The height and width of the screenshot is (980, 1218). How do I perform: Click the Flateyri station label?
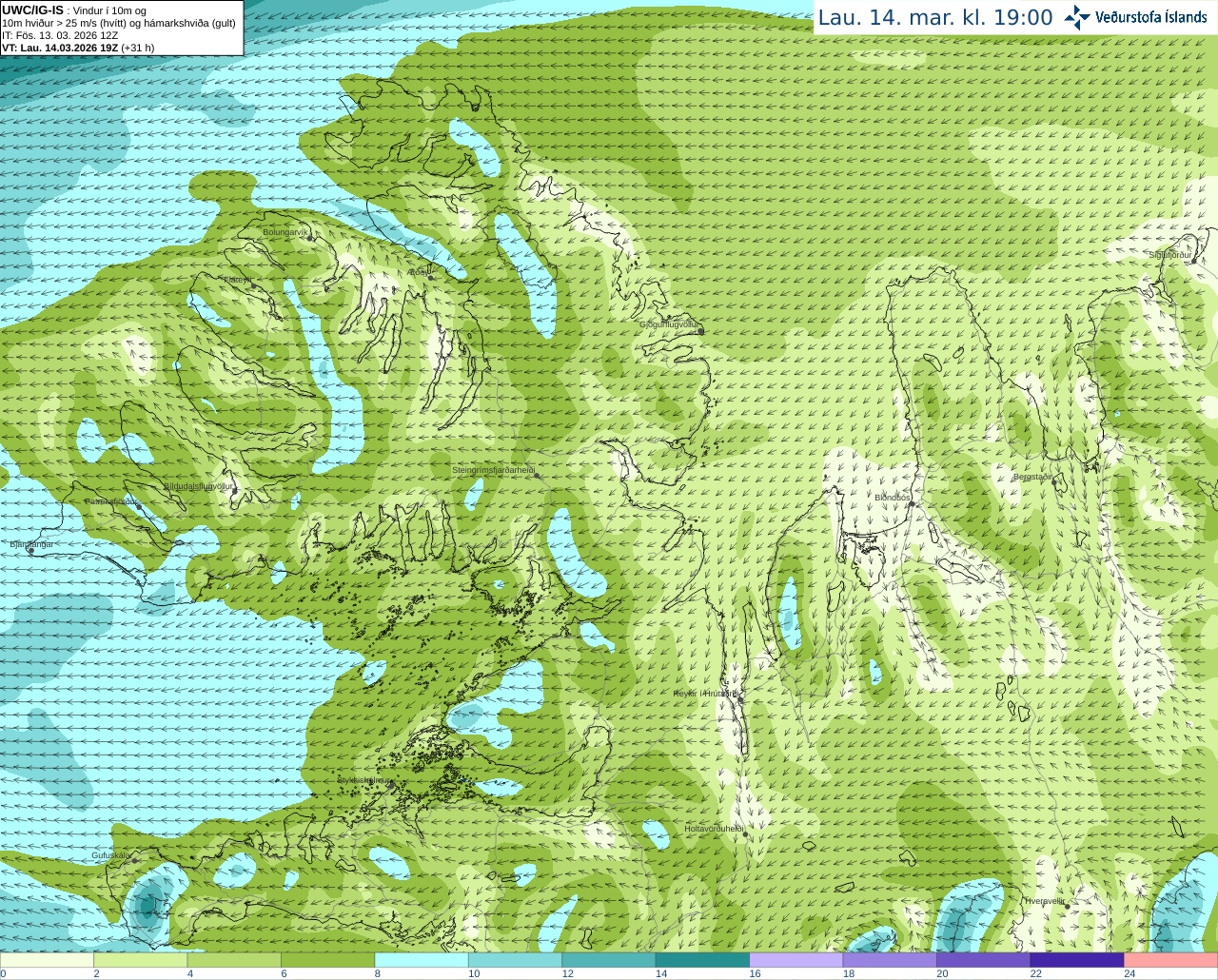click(x=236, y=280)
